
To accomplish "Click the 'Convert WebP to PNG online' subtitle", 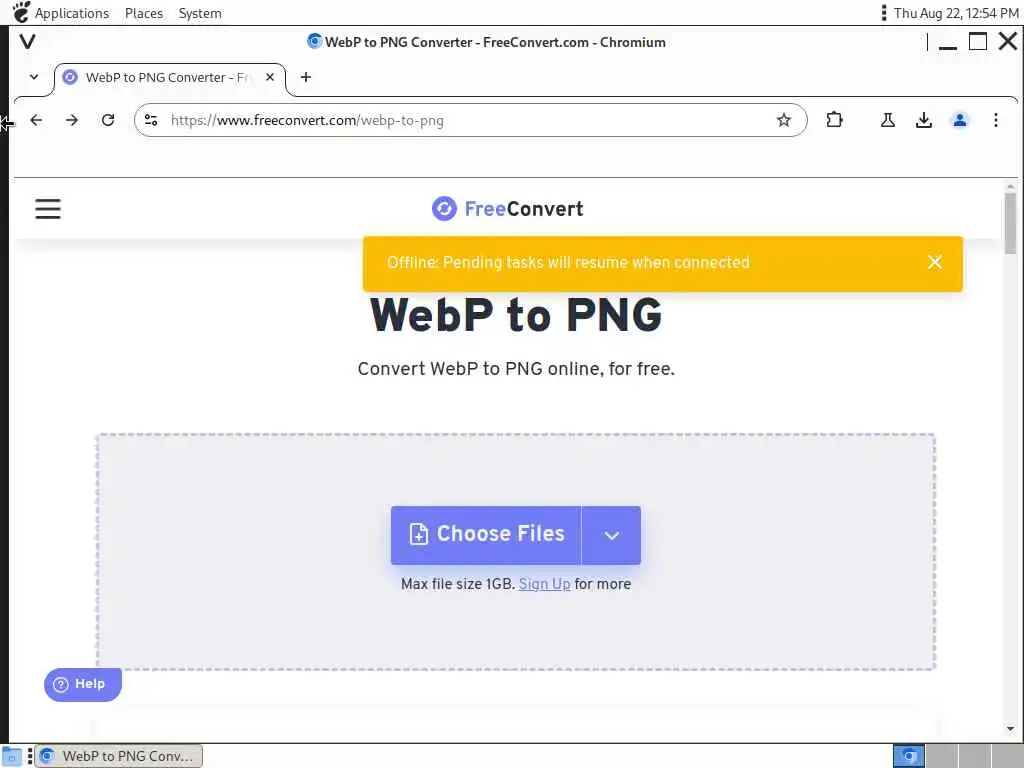I will tap(516, 369).
